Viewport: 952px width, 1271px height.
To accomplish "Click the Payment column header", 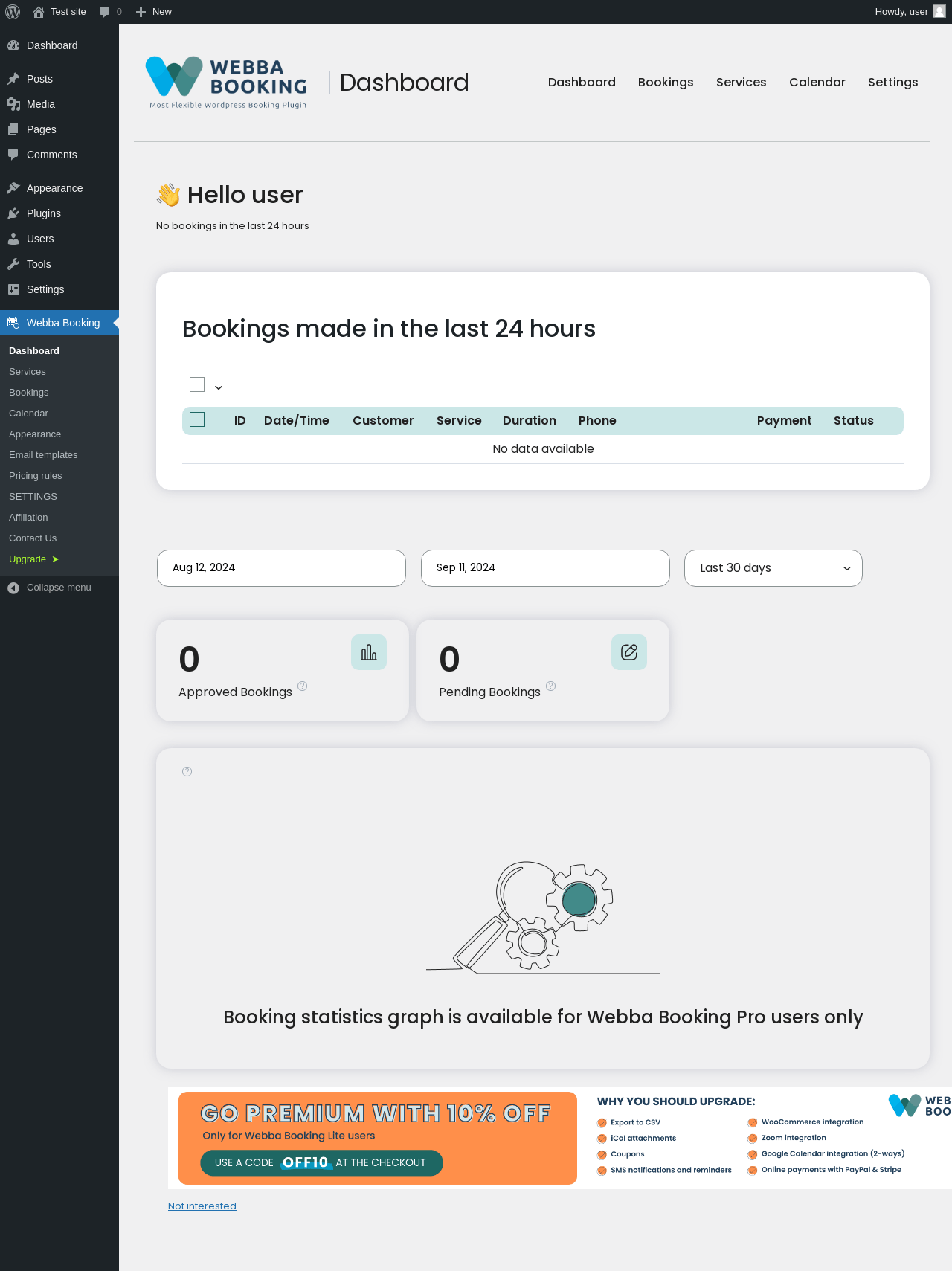I will pyautogui.click(x=785, y=421).
